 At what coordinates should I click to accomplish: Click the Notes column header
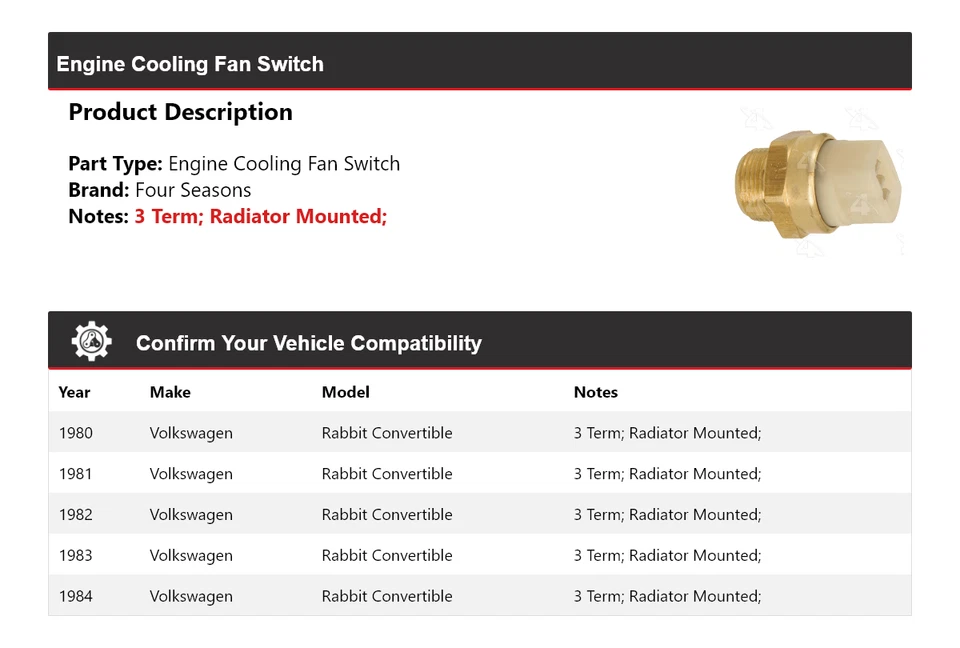pyautogui.click(x=595, y=392)
